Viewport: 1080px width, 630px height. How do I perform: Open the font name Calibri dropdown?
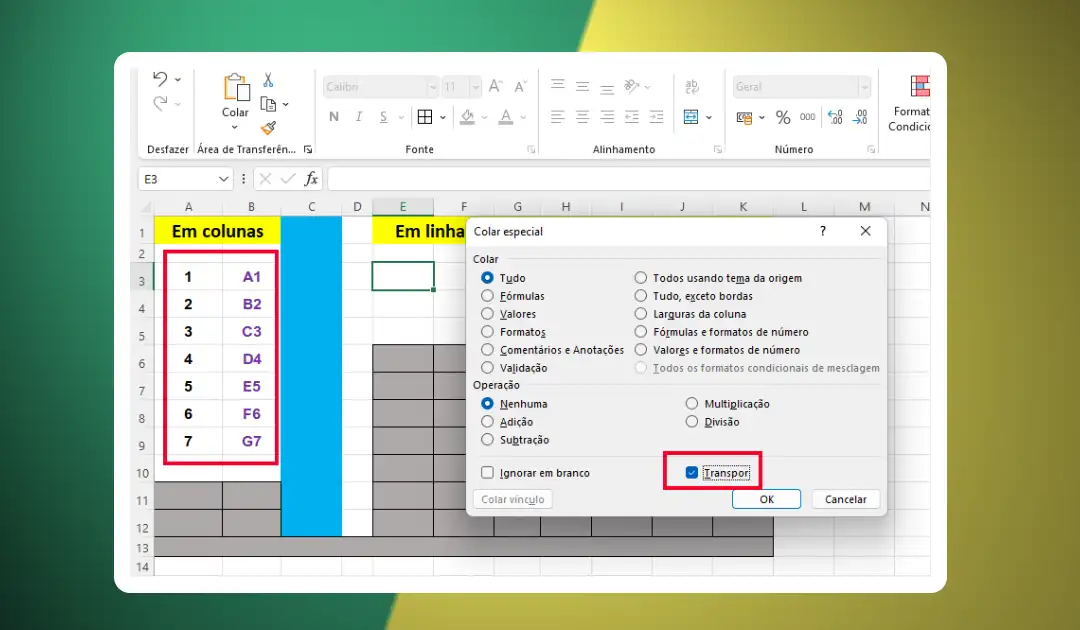[433, 87]
